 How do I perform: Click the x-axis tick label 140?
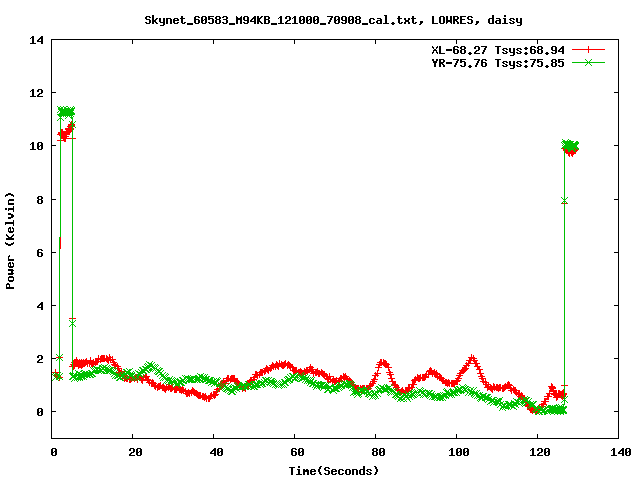[621, 452]
